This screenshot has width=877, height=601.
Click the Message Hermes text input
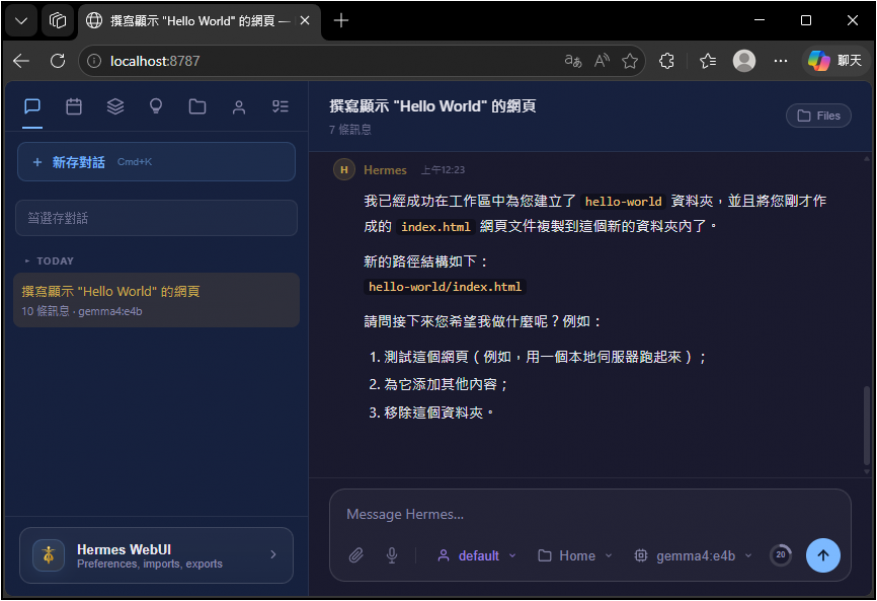point(590,514)
